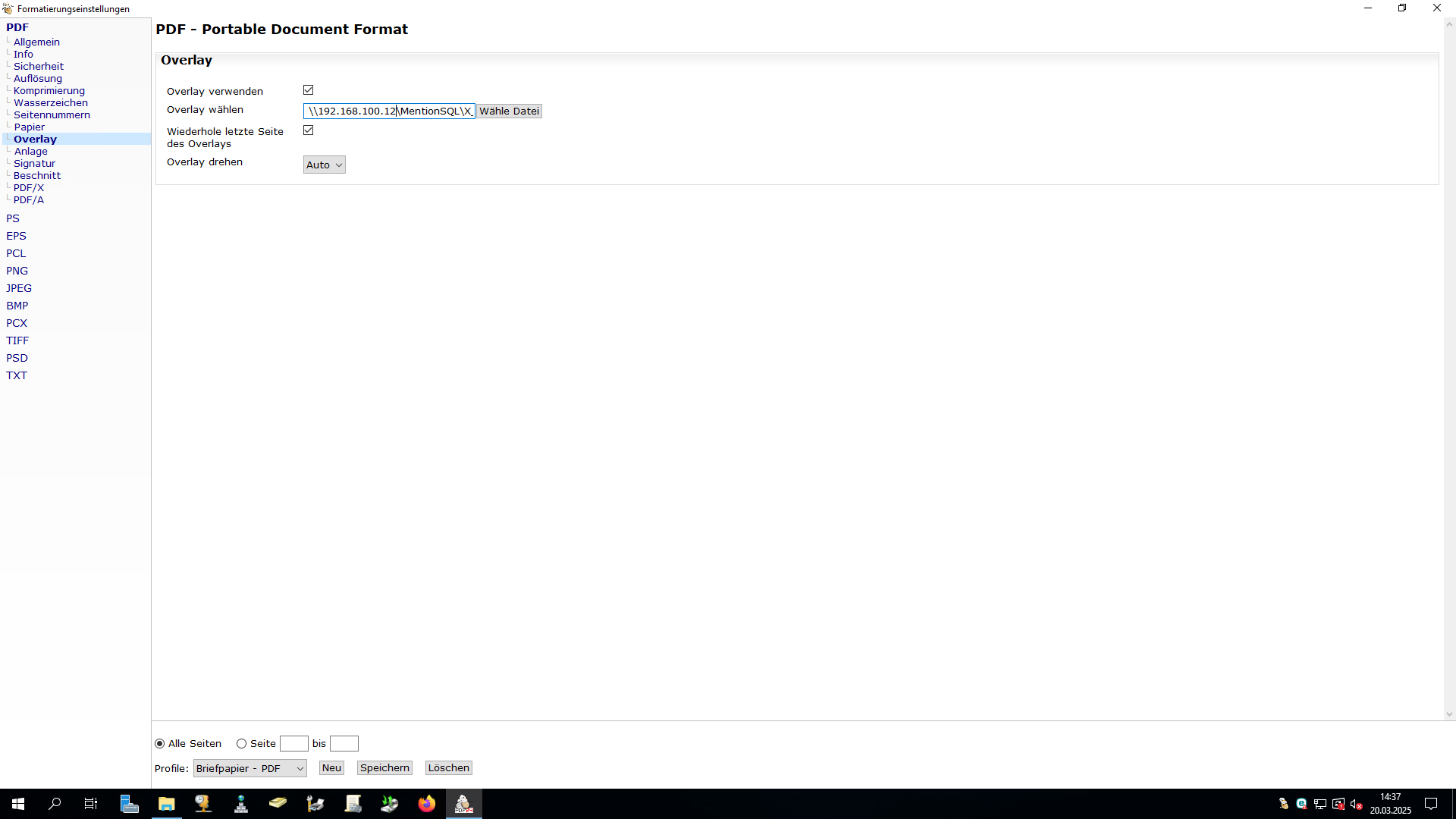Click the bis end page field
1456x819 pixels.
coord(344,744)
